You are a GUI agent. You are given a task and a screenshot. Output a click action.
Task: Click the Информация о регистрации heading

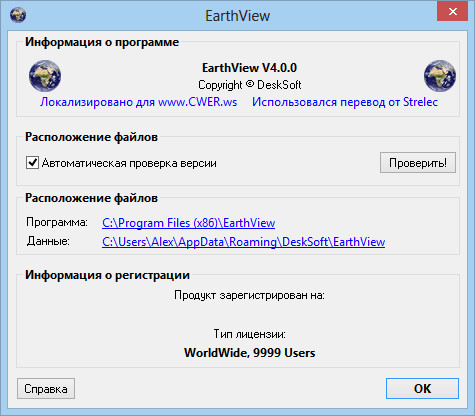pyautogui.click(x=107, y=275)
